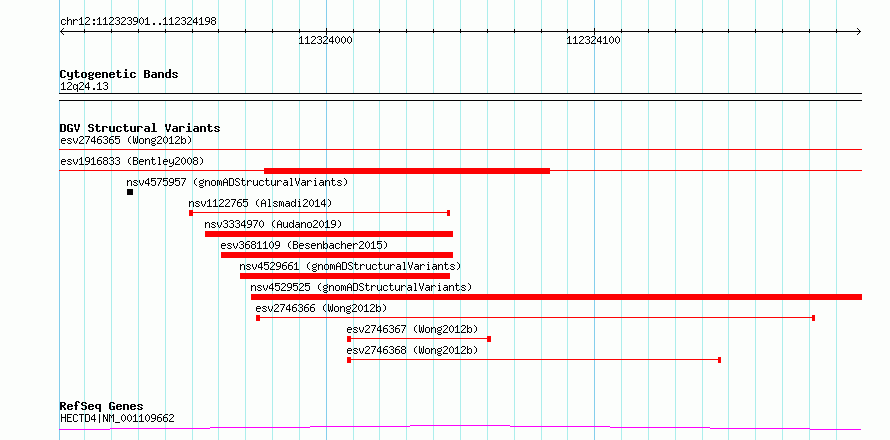
Task: Open esv2746366 (Wong2012b) label
Action: [x=321, y=308]
